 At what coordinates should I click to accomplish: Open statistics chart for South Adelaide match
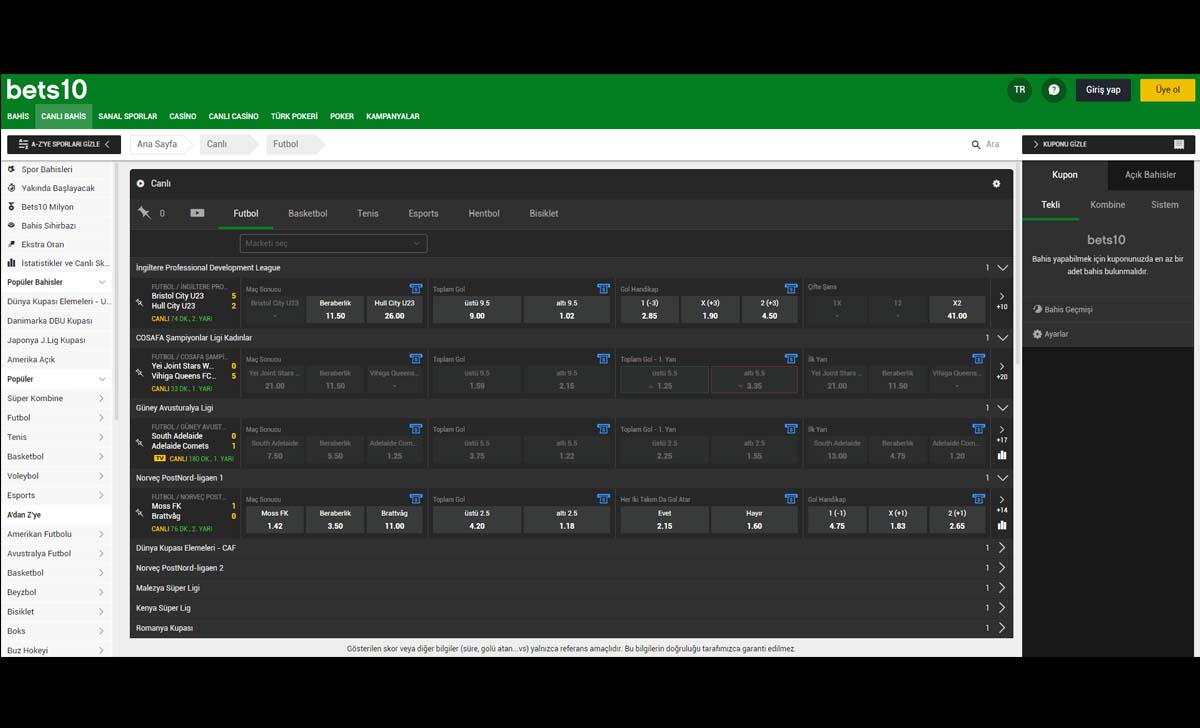coord(1002,455)
